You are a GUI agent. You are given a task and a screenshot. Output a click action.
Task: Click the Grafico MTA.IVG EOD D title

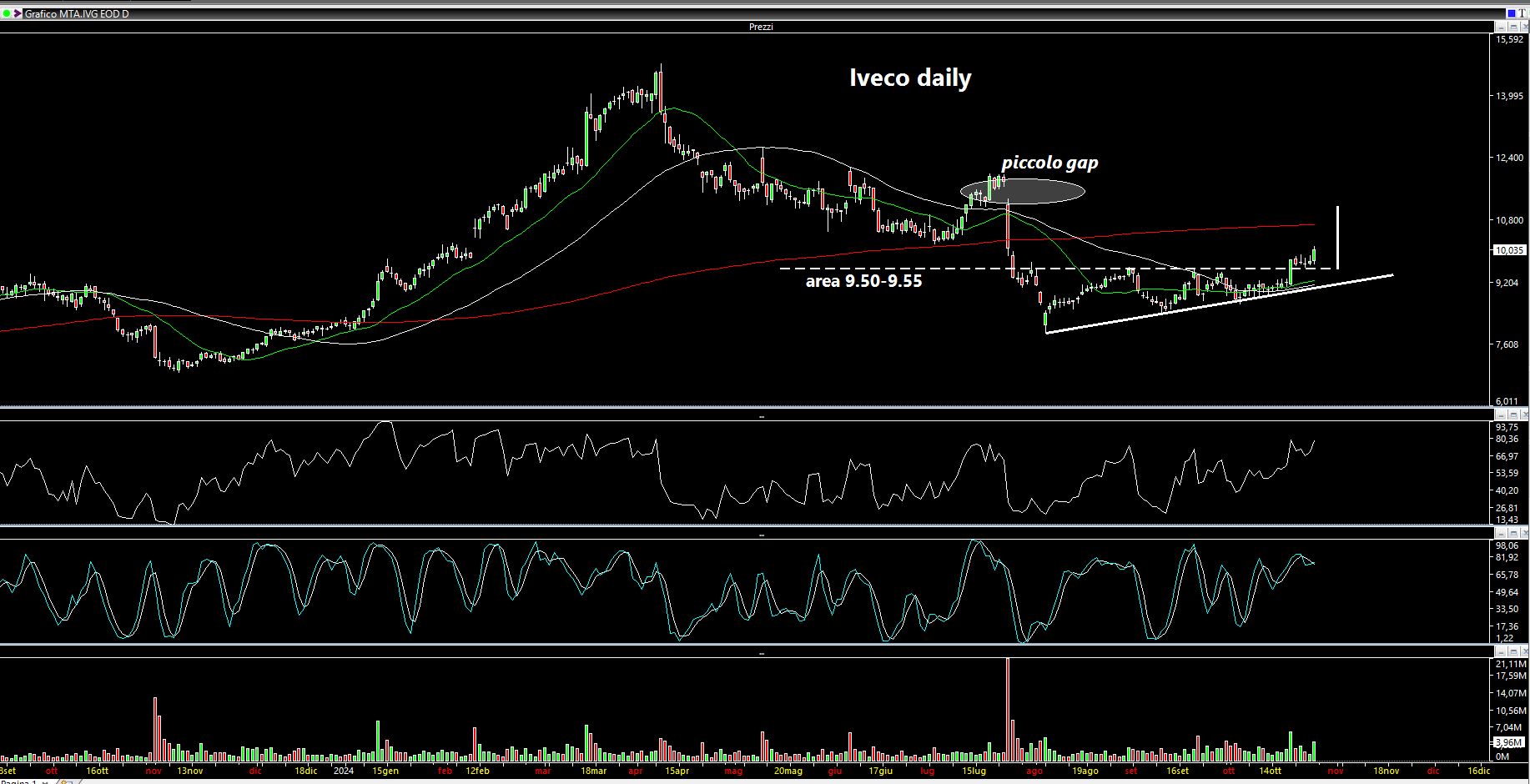[77, 14]
